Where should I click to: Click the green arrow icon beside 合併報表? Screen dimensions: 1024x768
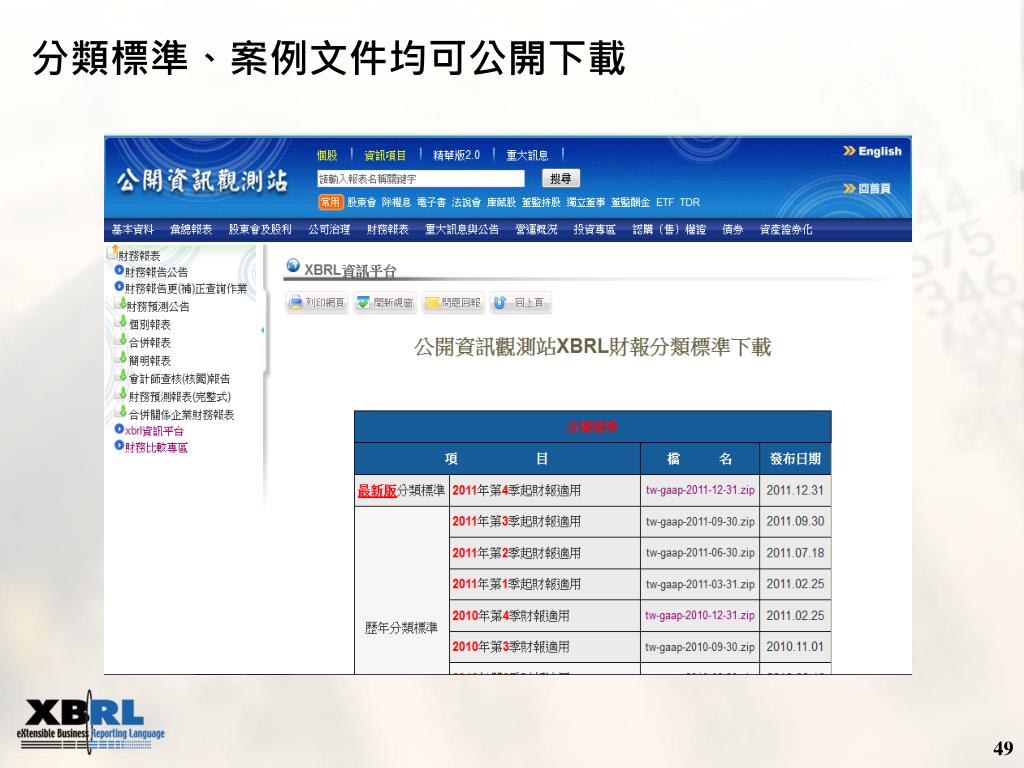[122, 340]
